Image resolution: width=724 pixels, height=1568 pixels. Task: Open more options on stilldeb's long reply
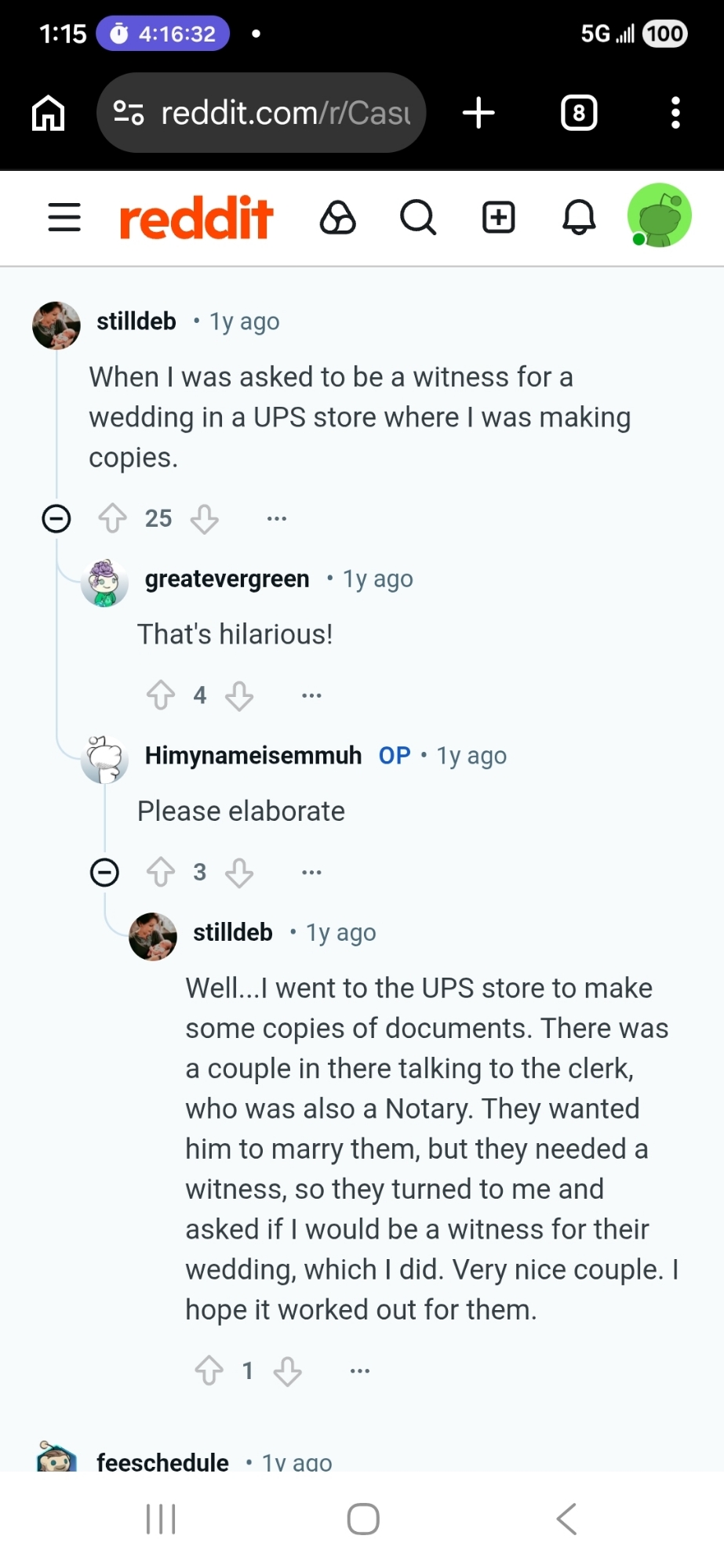tap(360, 1370)
